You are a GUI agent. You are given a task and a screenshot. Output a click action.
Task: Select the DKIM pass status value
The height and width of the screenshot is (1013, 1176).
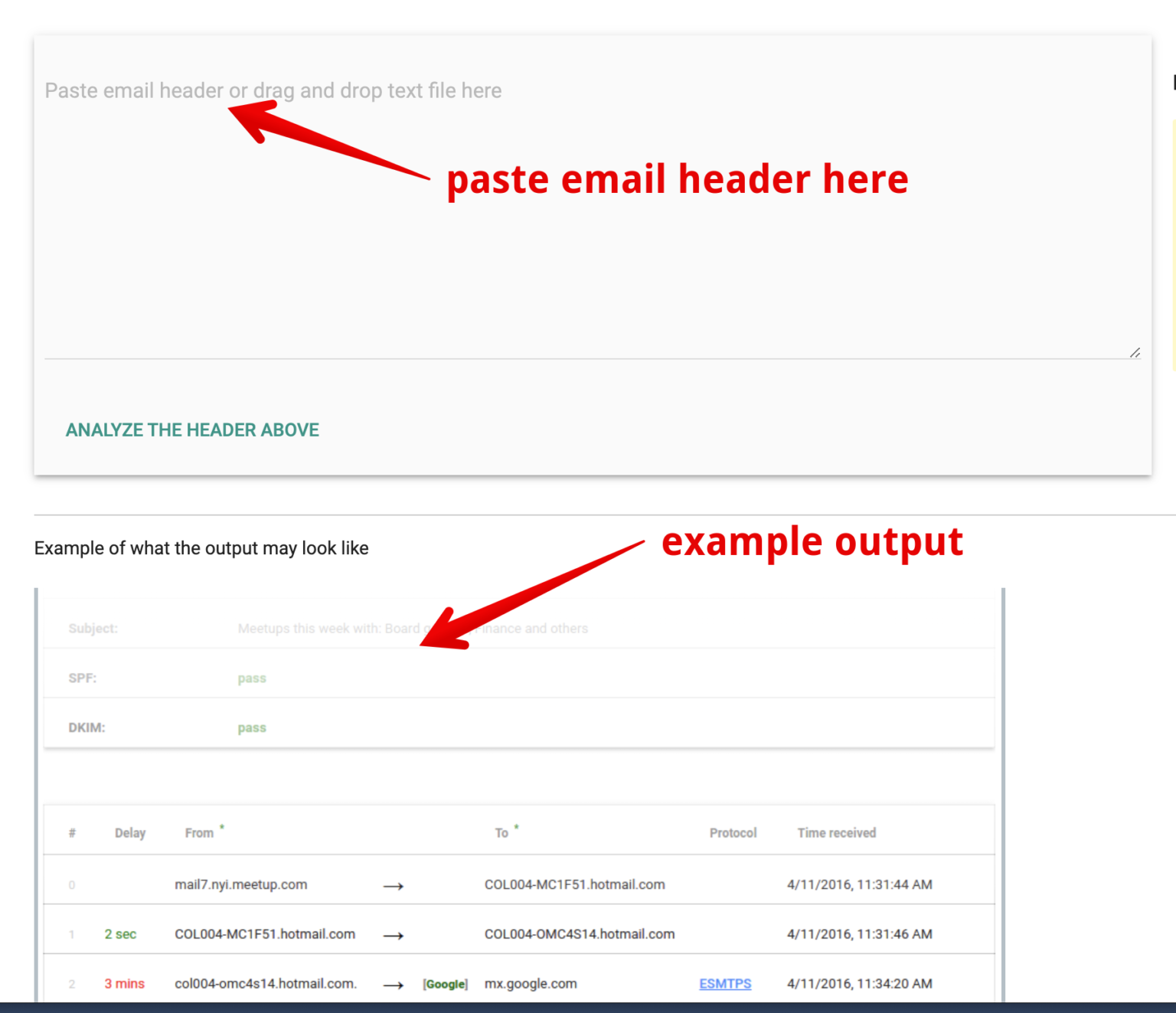252,727
